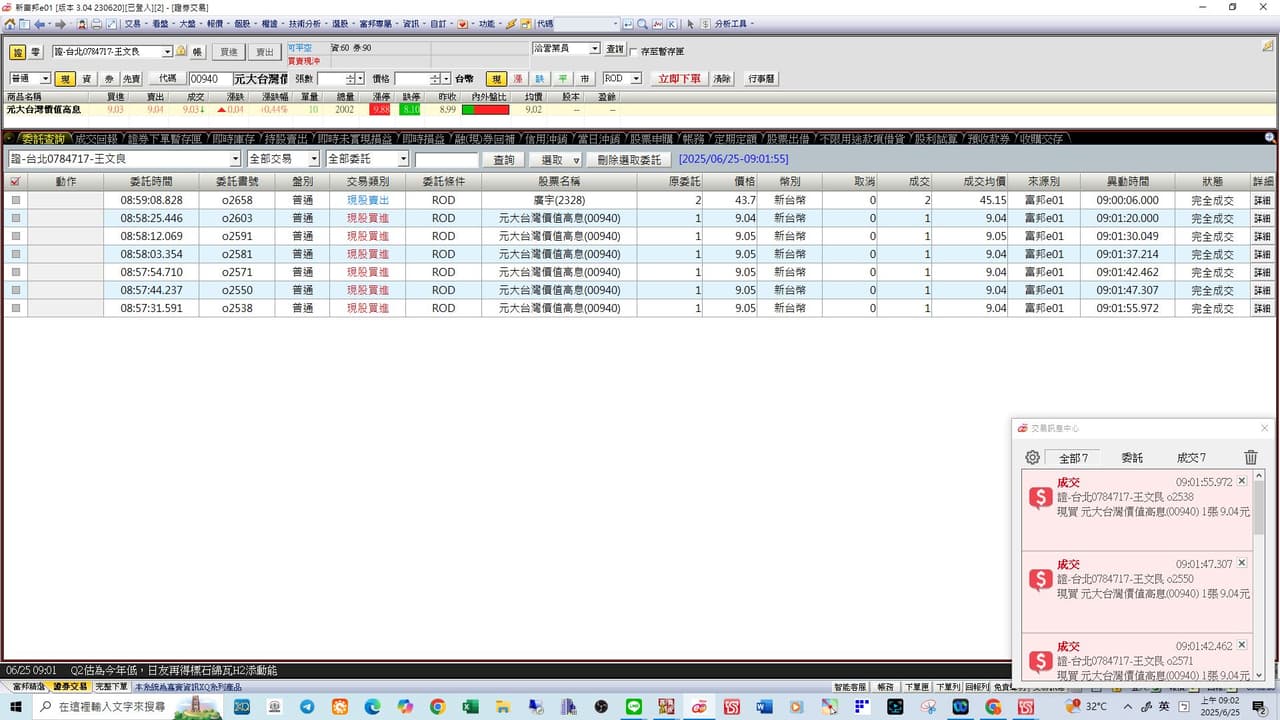
Task: Select 資 margin trade type
Action: pos(87,79)
